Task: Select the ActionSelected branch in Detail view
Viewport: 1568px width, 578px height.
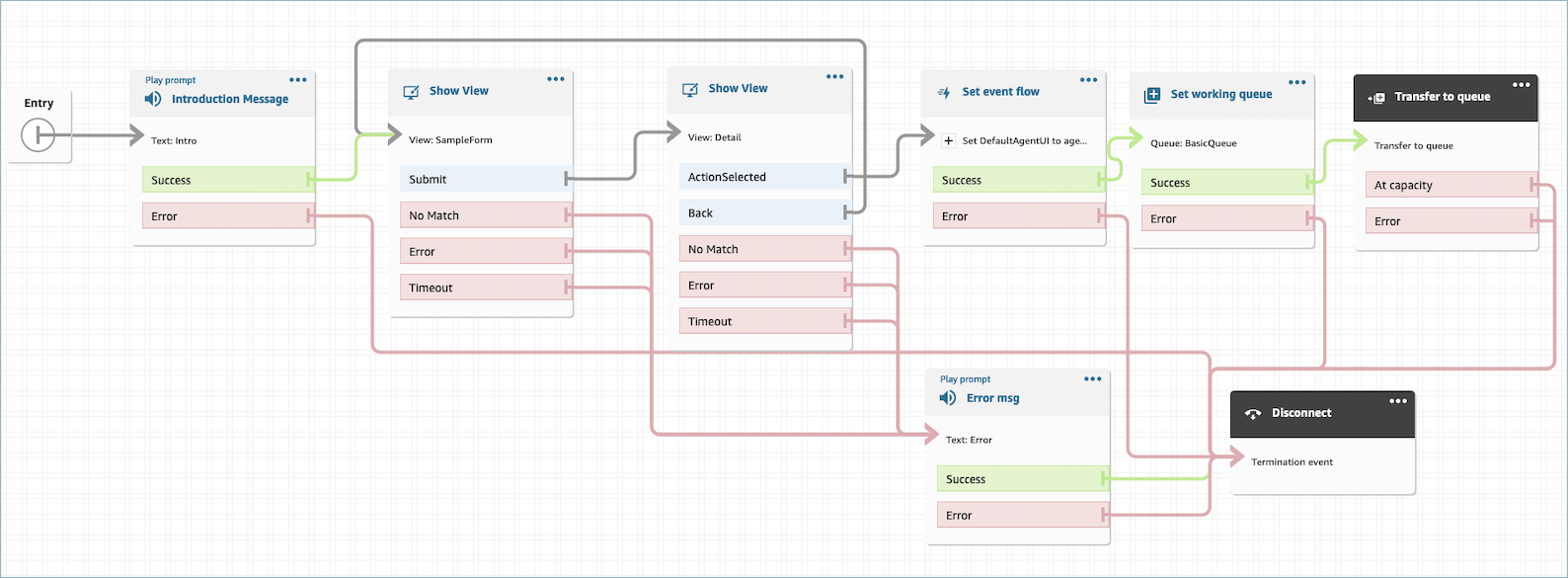Action: pos(762,177)
